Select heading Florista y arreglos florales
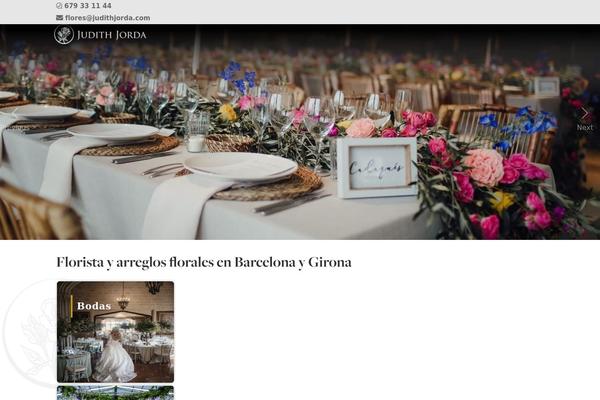 click(204, 263)
